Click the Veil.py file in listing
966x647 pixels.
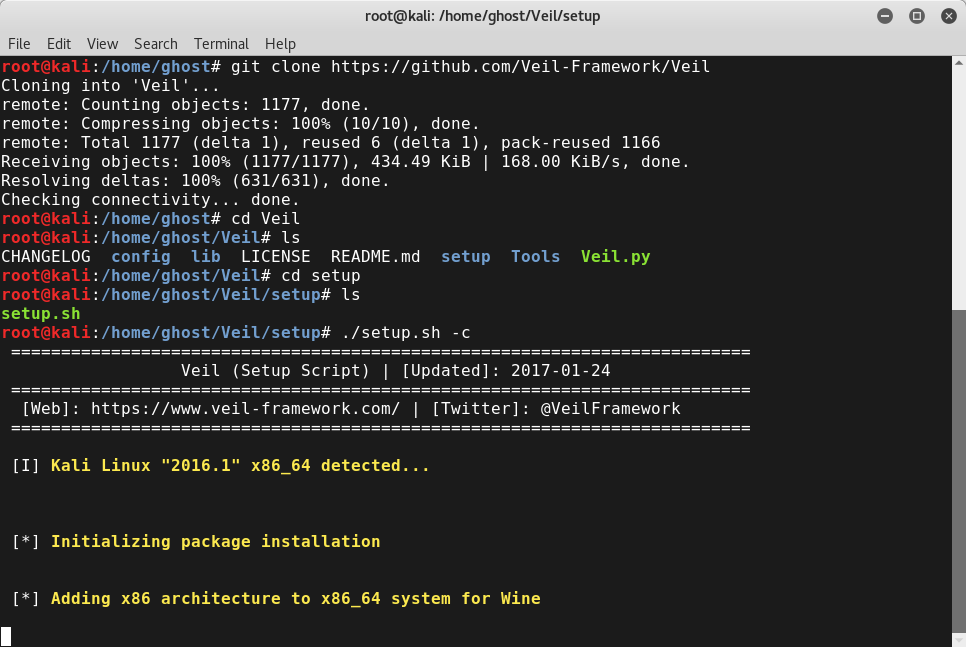615,257
